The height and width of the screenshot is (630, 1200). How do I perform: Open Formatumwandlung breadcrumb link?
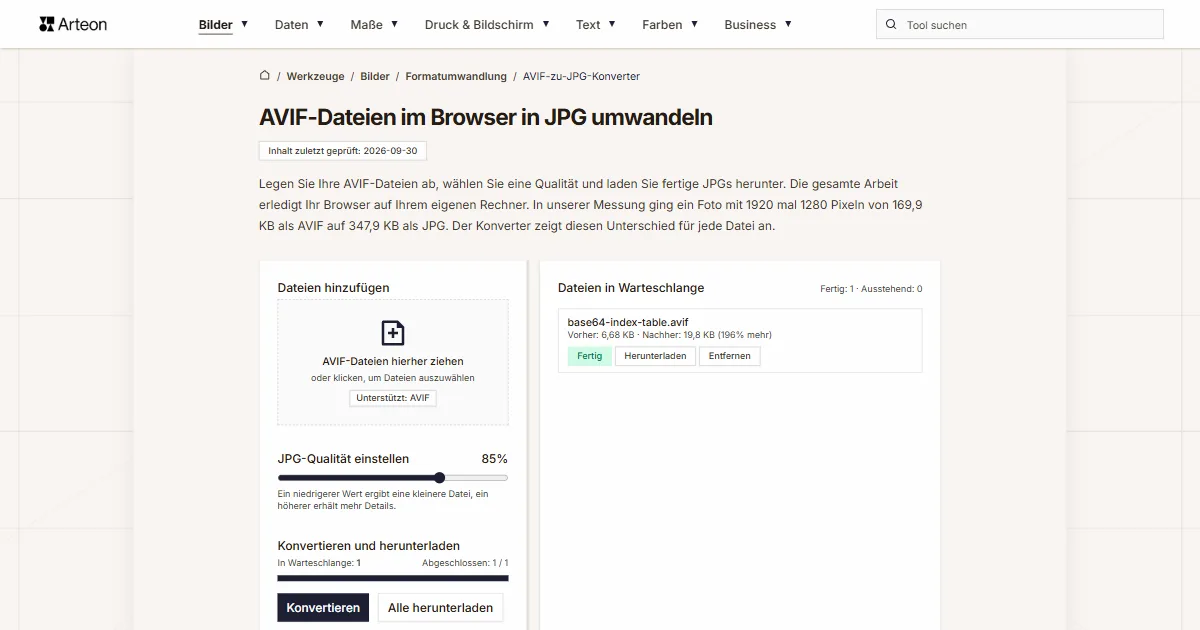pyautogui.click(x=456, y=76)
